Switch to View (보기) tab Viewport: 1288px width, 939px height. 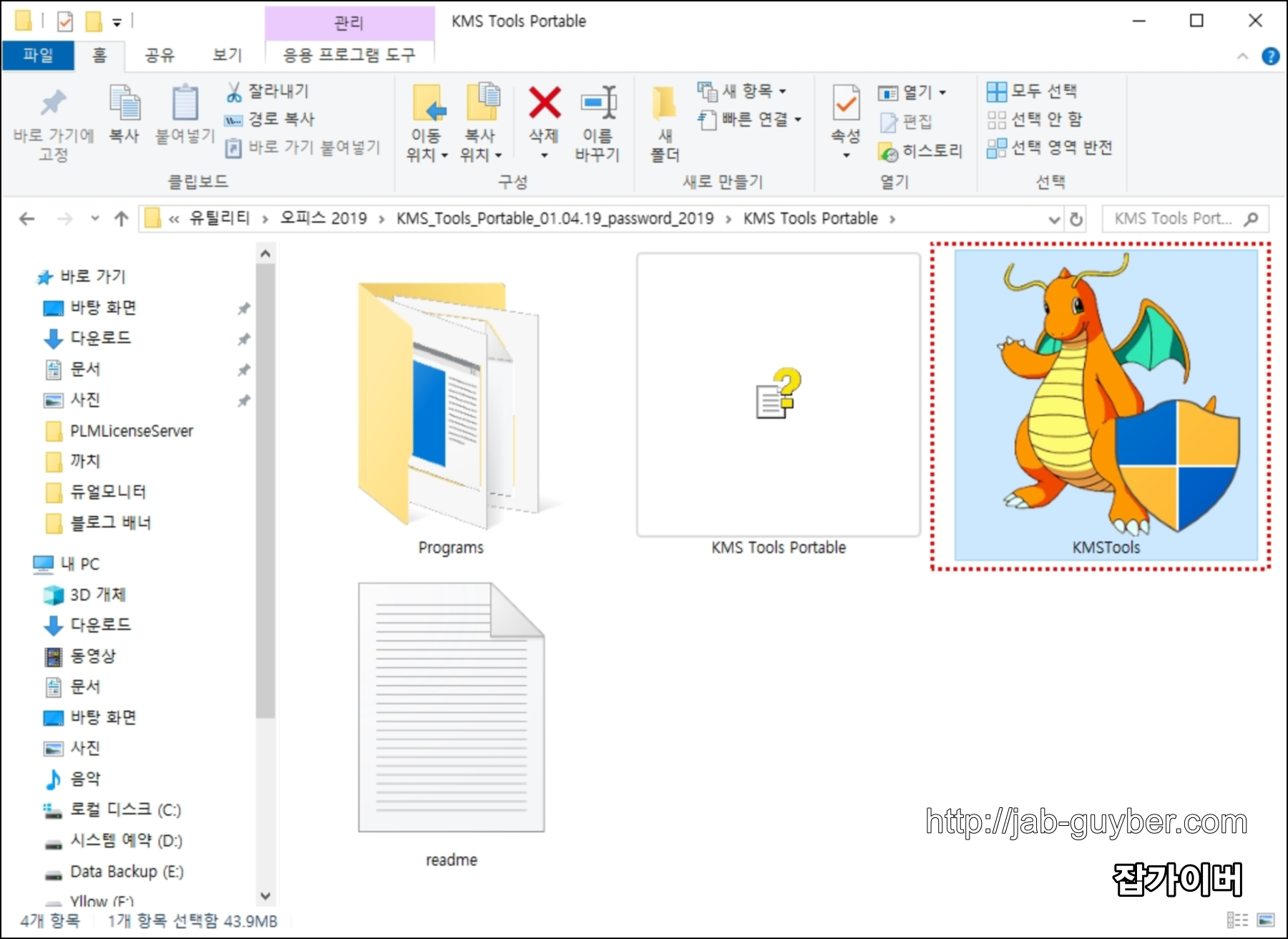[x=227, y=55]
